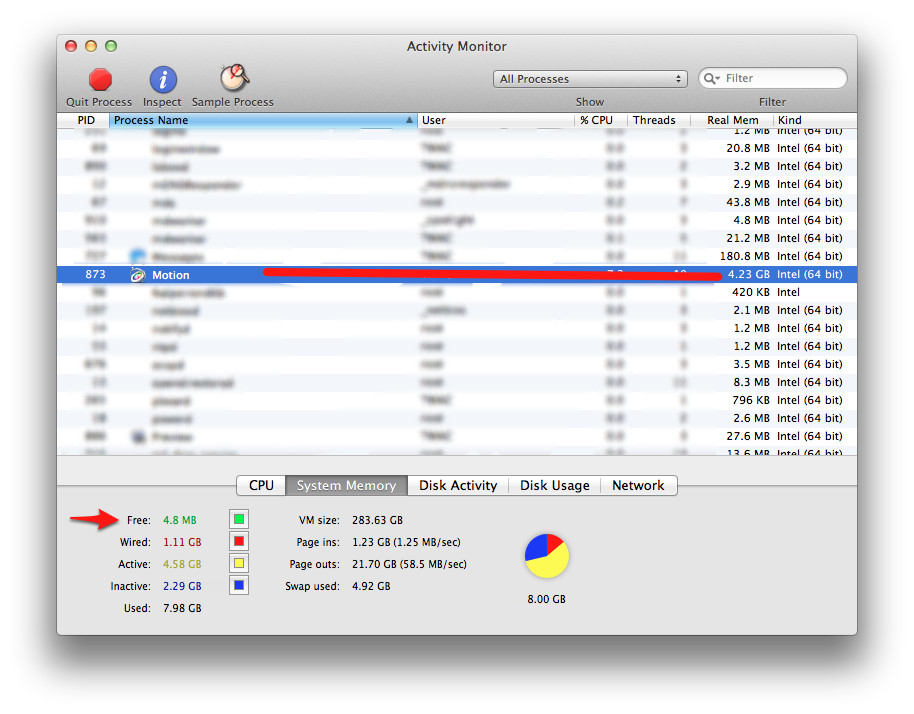
Task: Select the row with 420 KB memory
Action: [457, 292]
